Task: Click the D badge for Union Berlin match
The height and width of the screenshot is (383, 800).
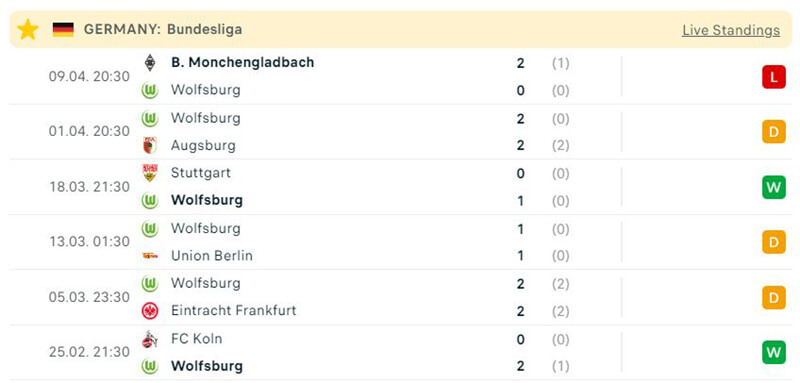Action: (x=774, y=242)
